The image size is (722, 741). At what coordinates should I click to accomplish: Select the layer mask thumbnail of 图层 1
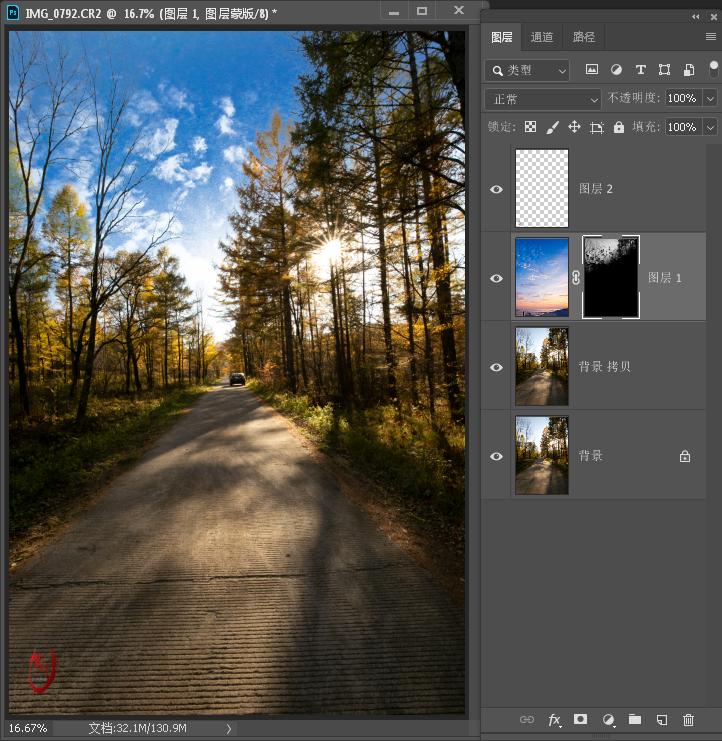pyautogui.click(x=610, y=278)
